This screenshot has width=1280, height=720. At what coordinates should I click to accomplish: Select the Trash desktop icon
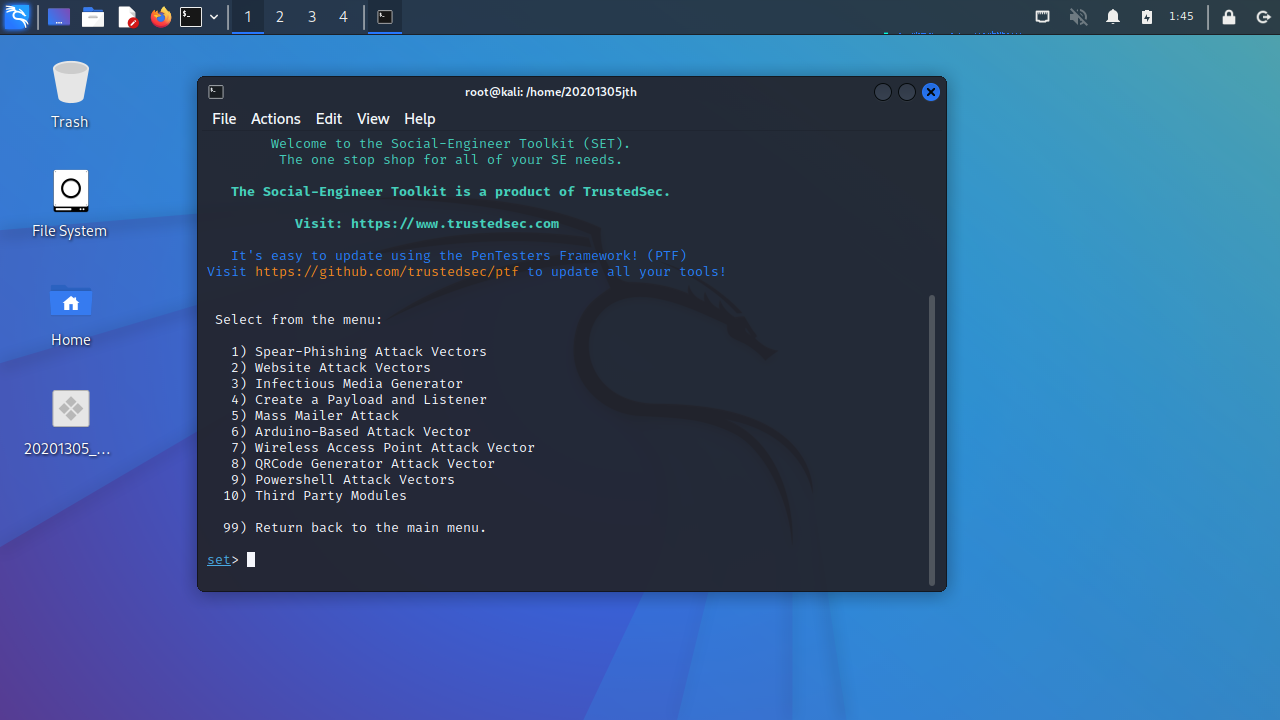(70, 95)
